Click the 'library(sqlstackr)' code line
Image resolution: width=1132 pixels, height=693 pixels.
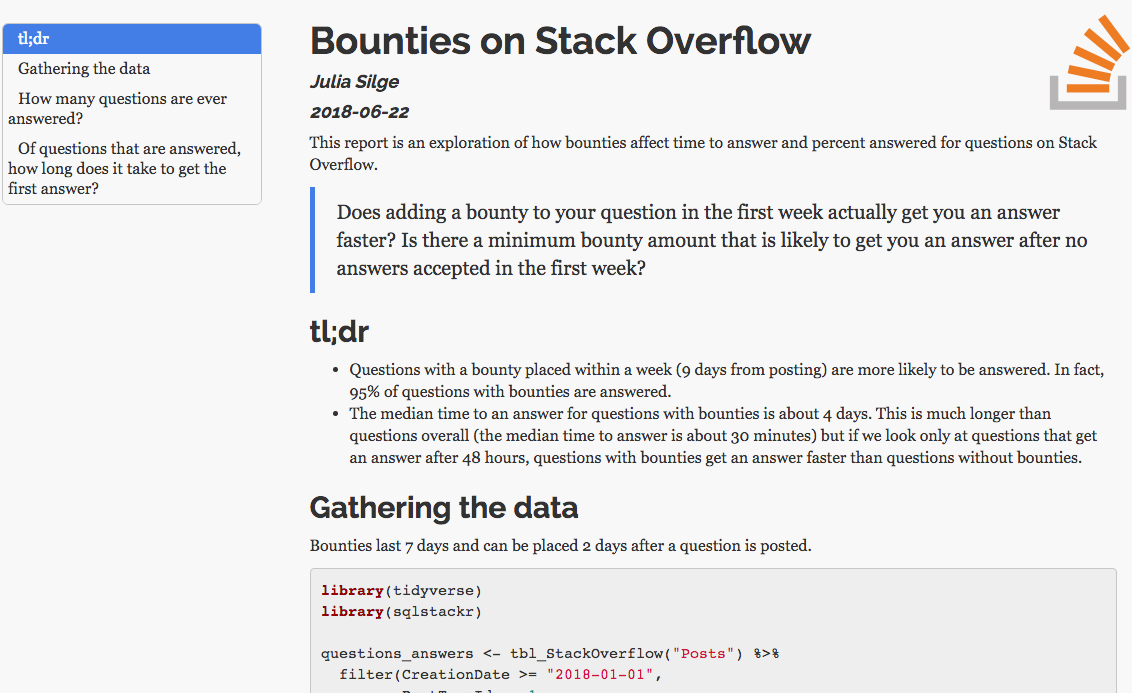click(400, 611)
